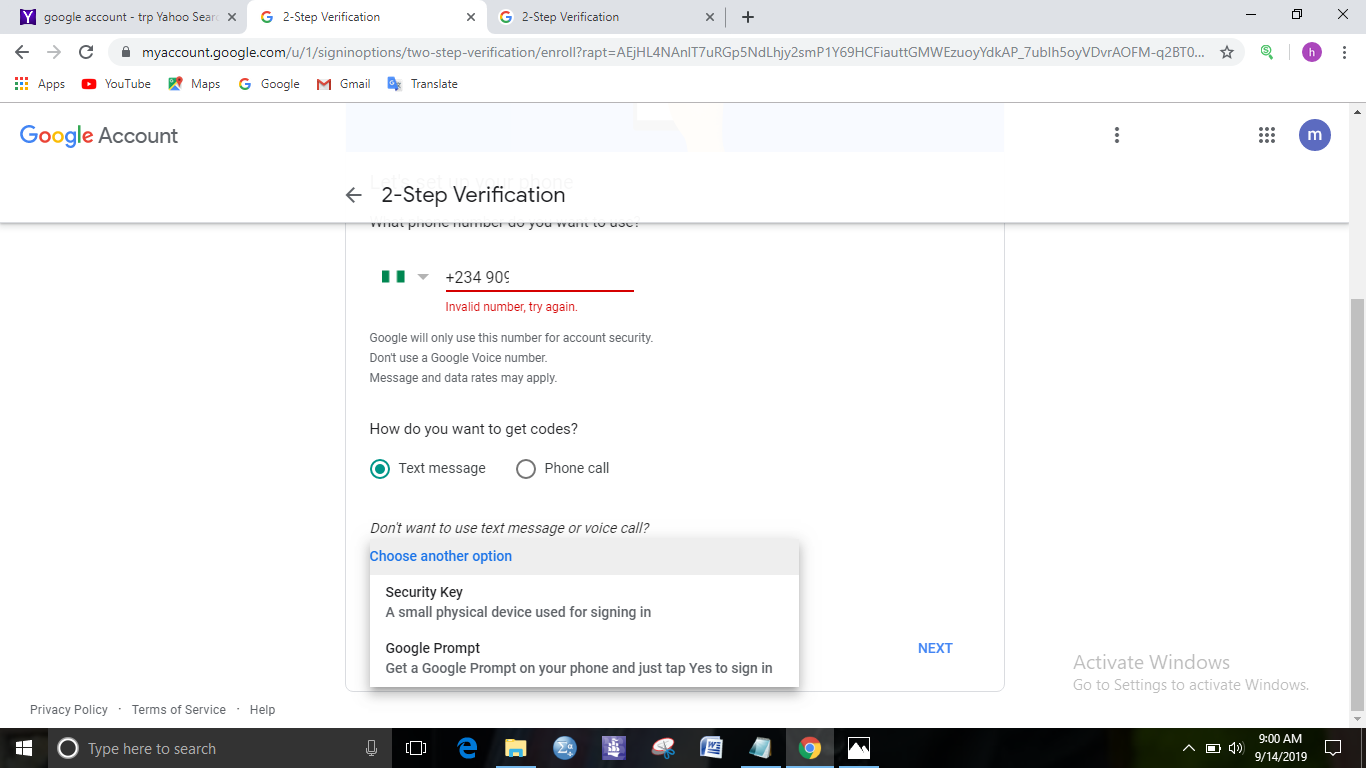1366x768 pixels.
Task: Open the Help link
Action: [263, 709]
